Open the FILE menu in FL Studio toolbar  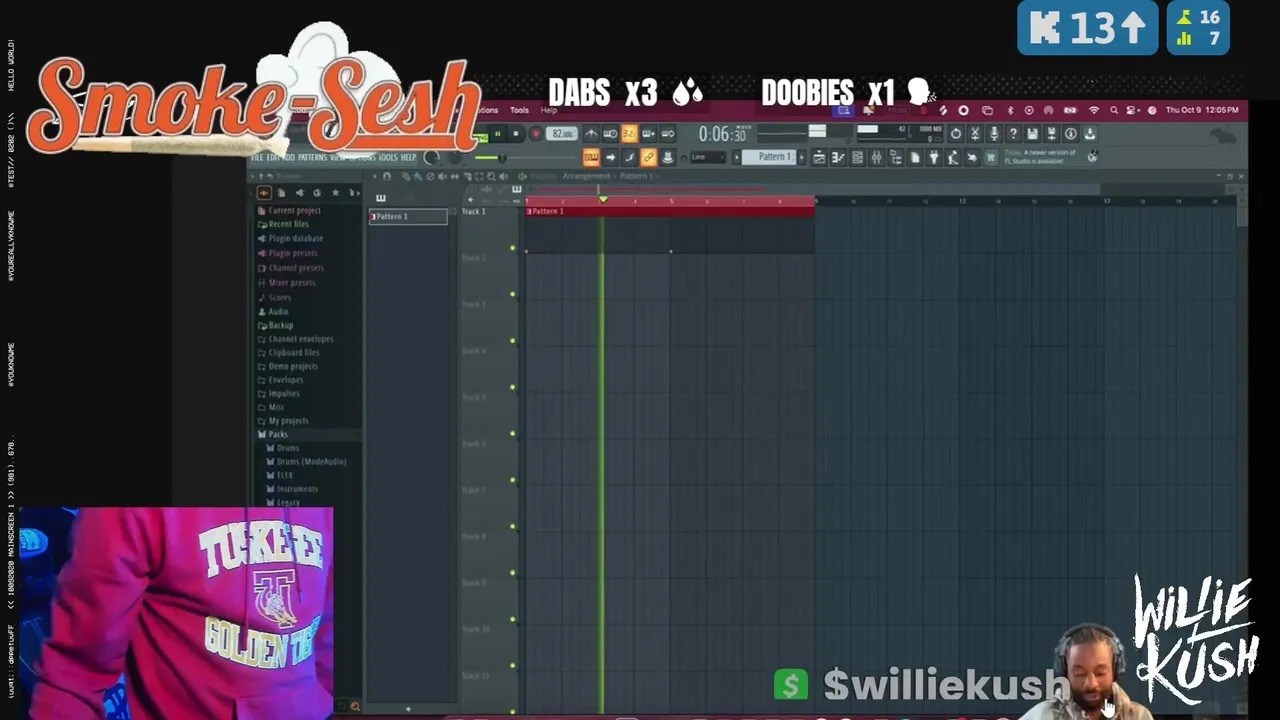(257, 157)
